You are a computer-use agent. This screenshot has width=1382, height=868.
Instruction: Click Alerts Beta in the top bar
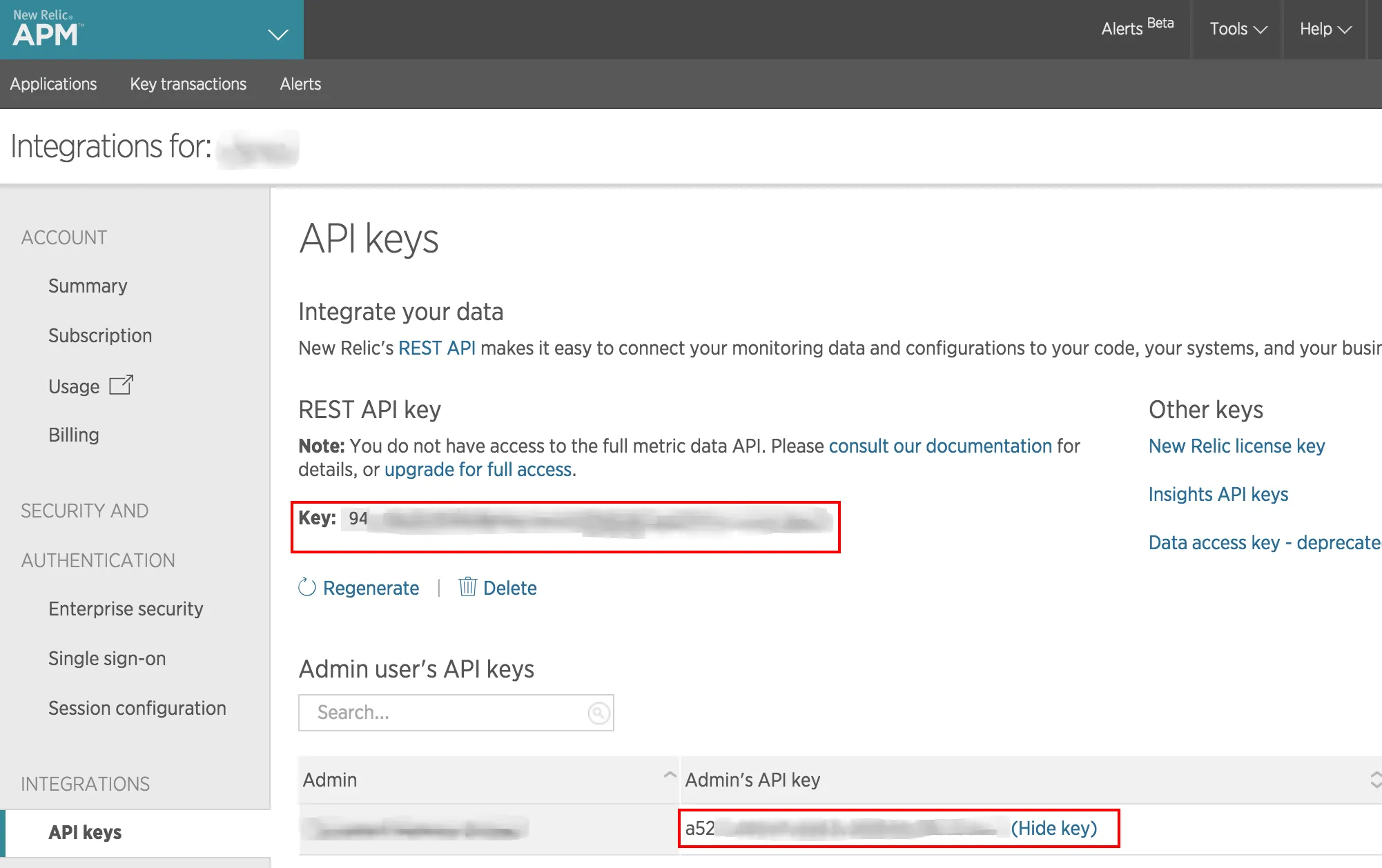pos(1136,28)
